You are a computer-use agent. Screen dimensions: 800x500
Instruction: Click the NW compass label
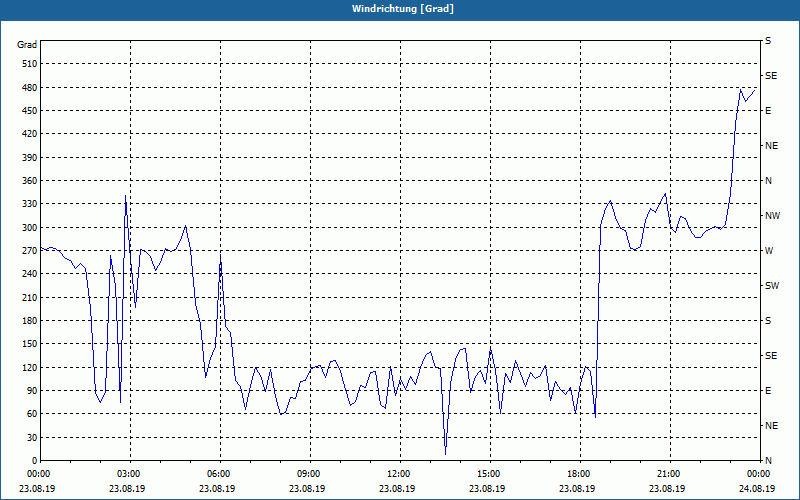tap(772, 216)
